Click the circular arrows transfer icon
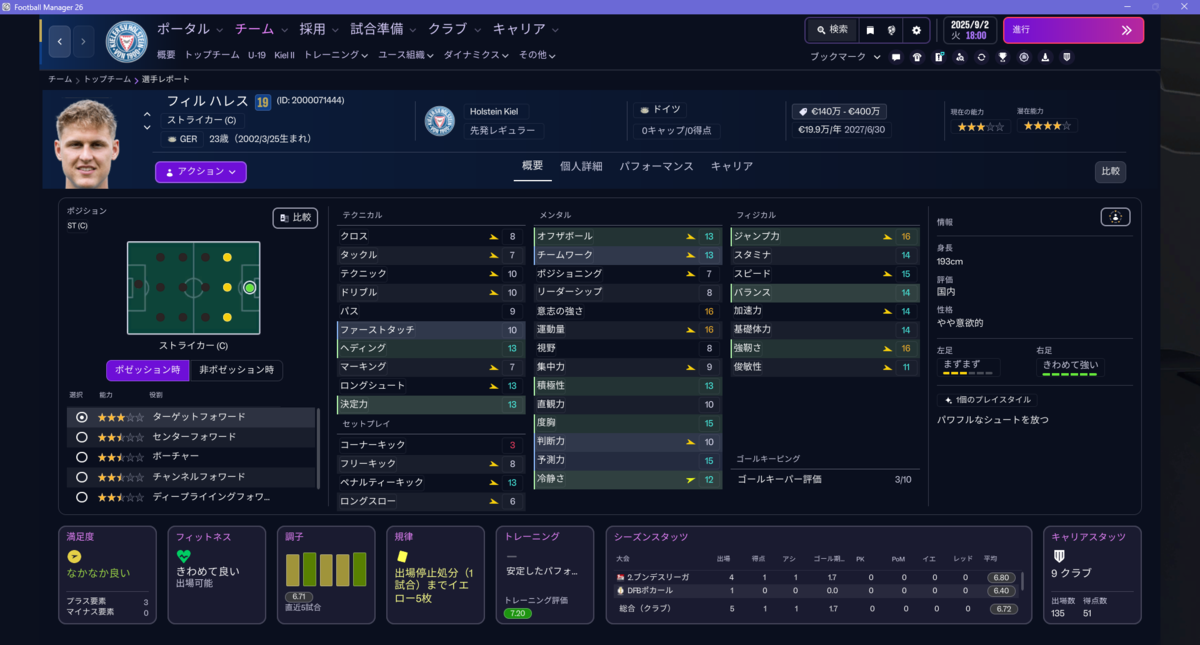1200x645 pixels. tap(981, 57)
